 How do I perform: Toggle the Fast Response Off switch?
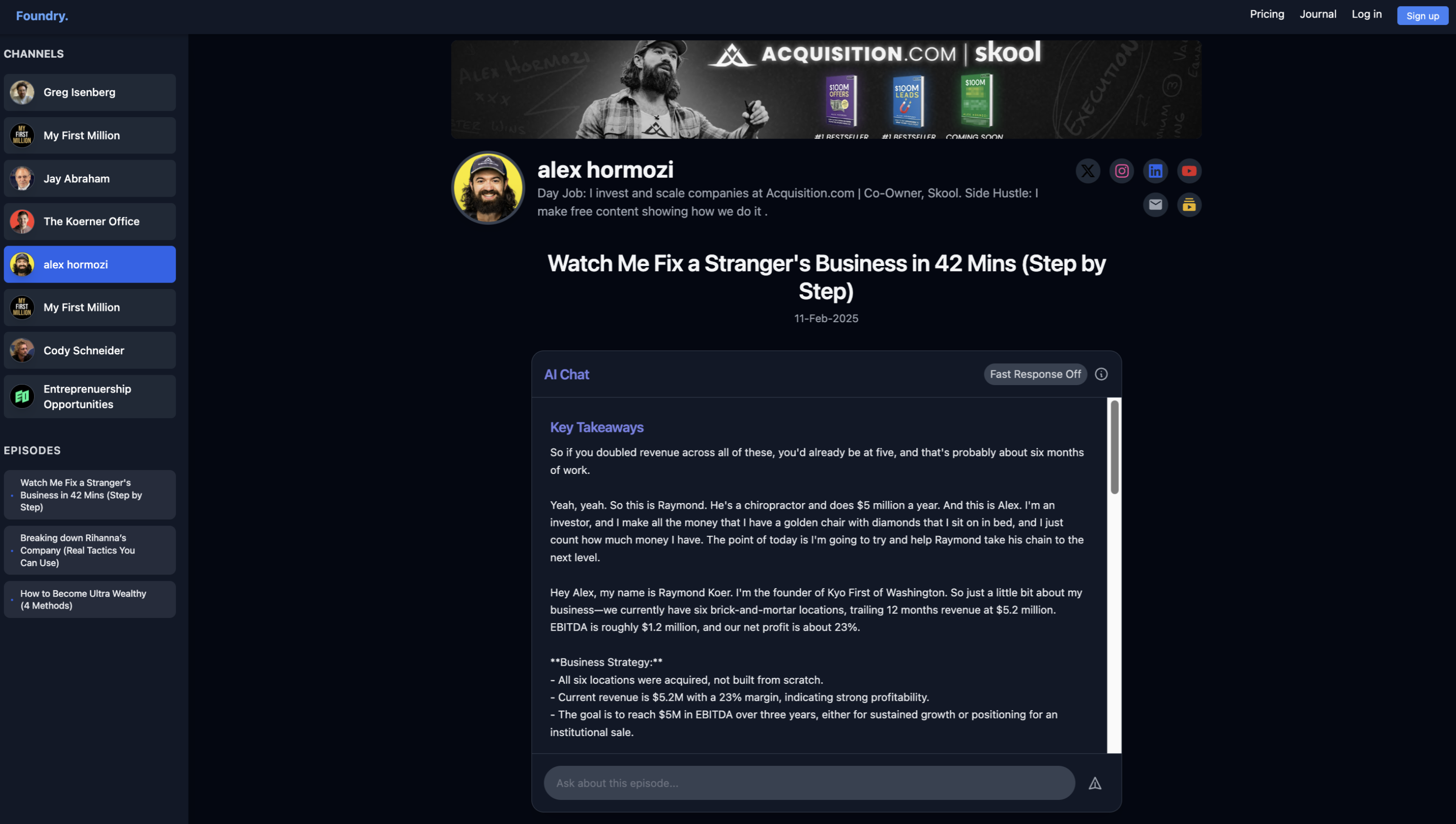pyautogui.click(x=1035, y=374)
